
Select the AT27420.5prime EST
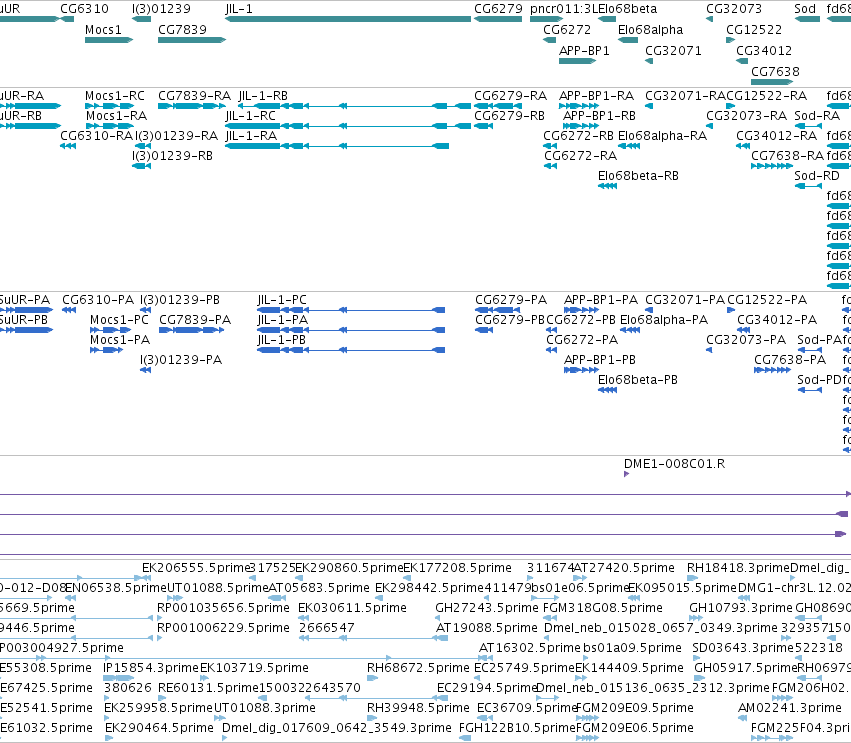coord(578,578)
